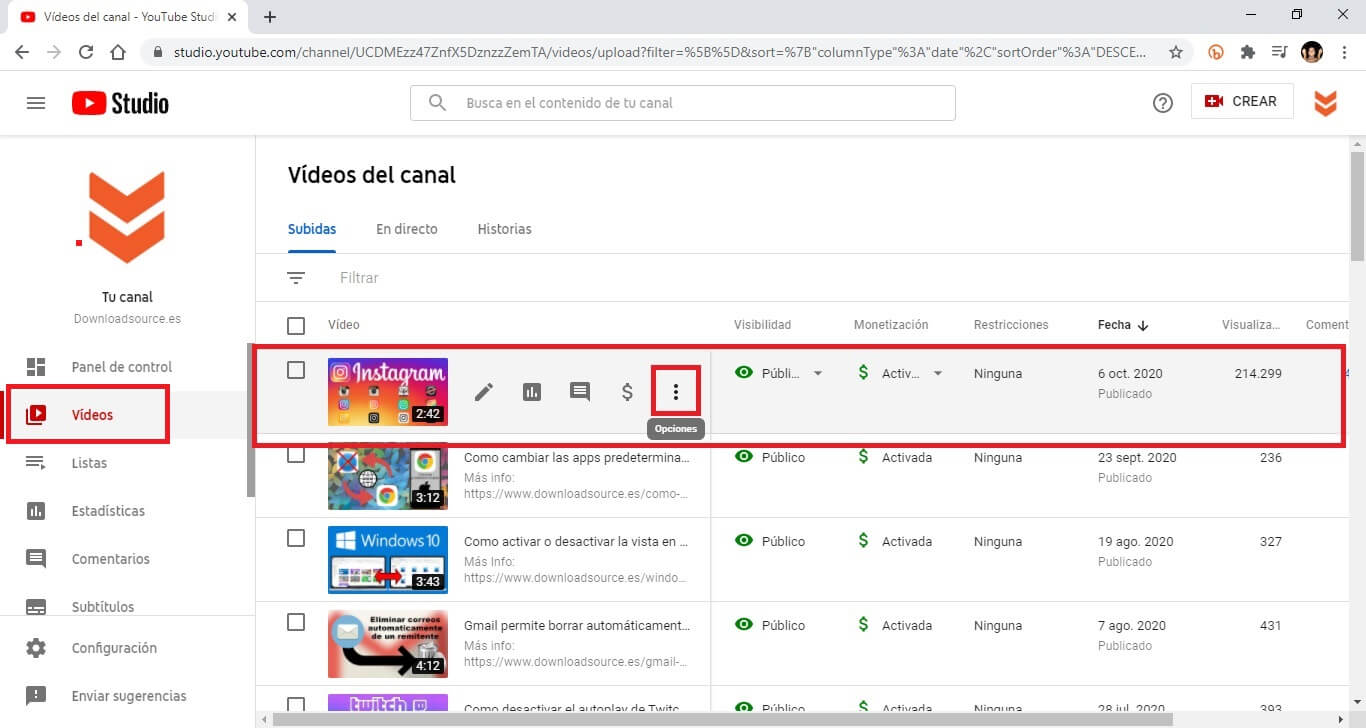The image size is (1366, 728).
Task: Click the page vertical scrollbar
Action: pyautogui.click(x=1357, y=205)
